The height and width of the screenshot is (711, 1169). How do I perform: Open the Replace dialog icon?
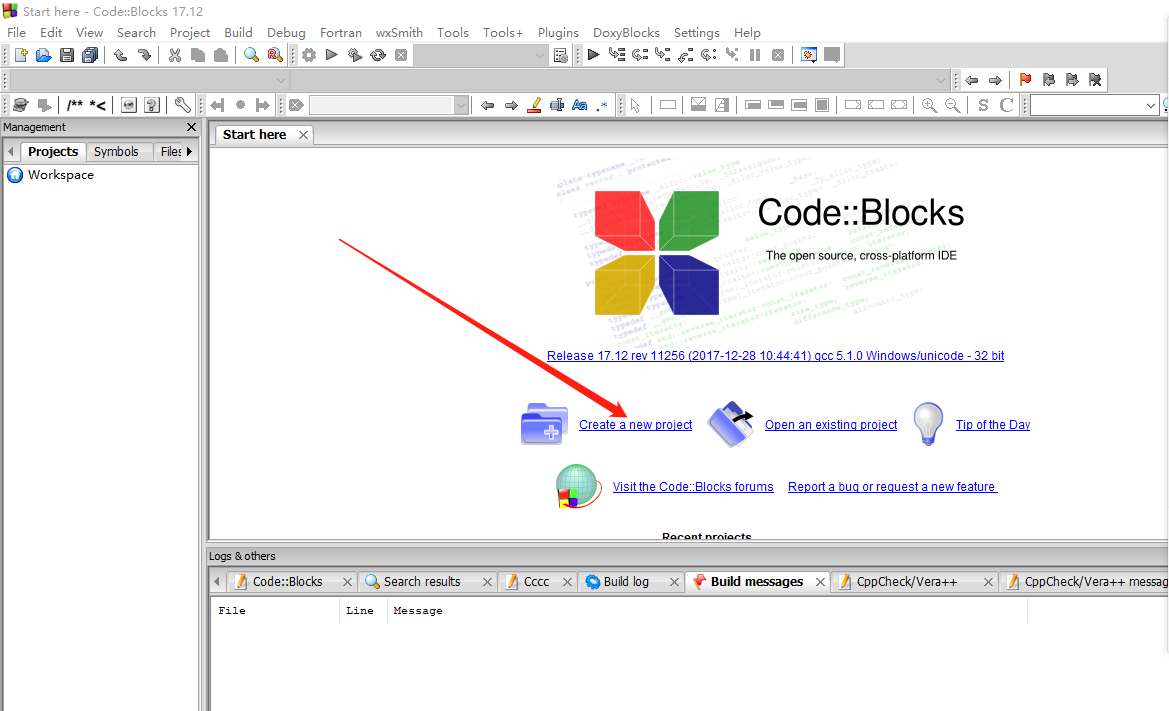274,55
